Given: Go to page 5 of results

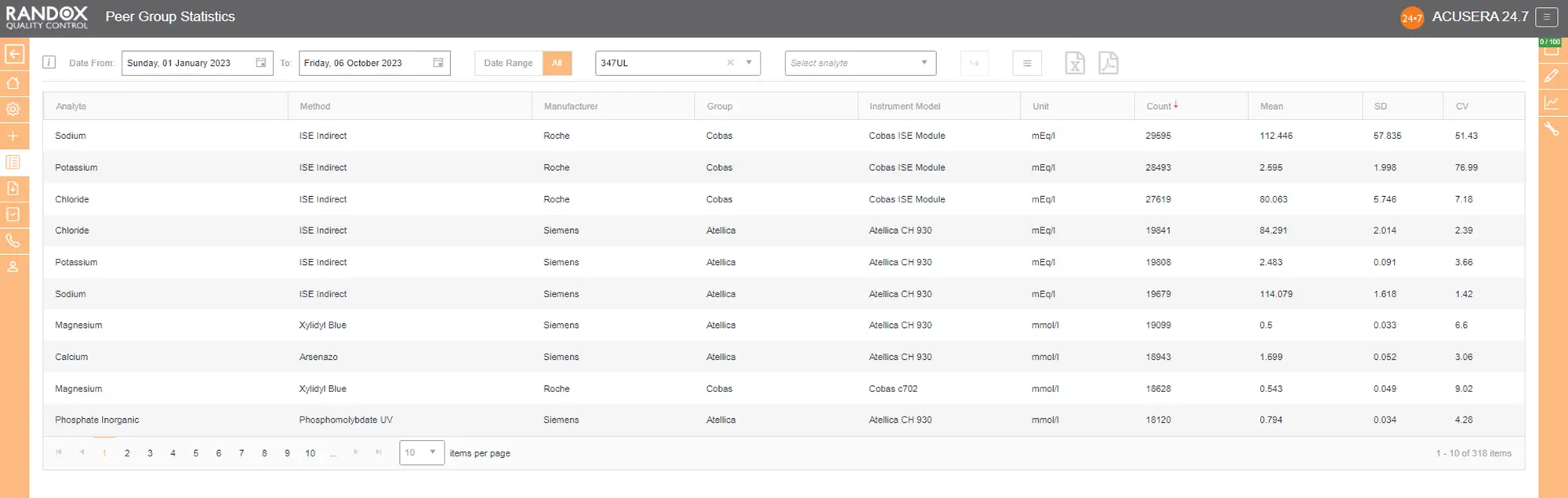Looking at the screenshot, I should (x=196, y=453).
